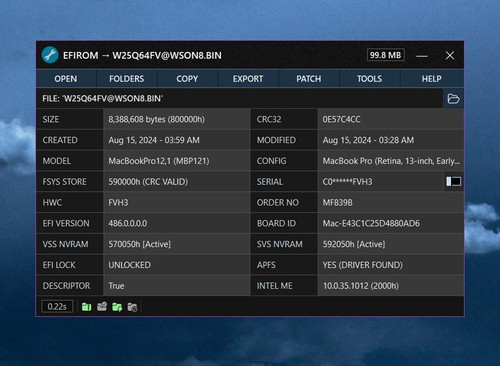Click the CRC32 value 0E57C4CC
The height and width of the screenshot is (366, 500).
[x=341, y=119]
